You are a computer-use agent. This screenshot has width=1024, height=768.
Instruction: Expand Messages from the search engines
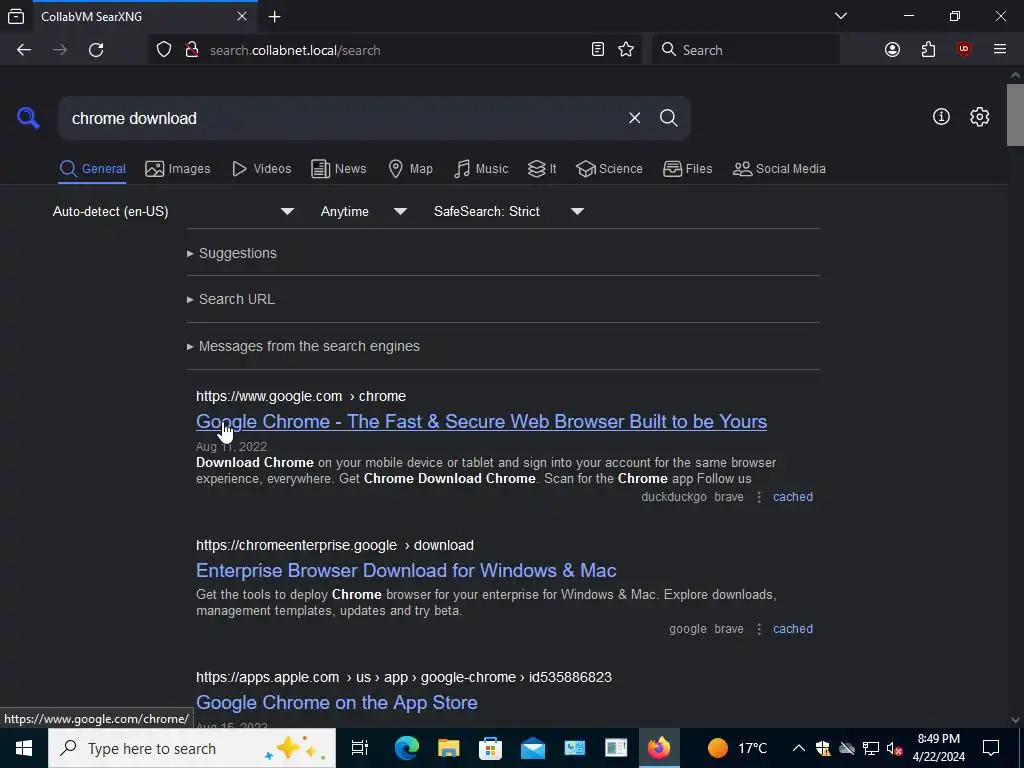coord(304,346)
